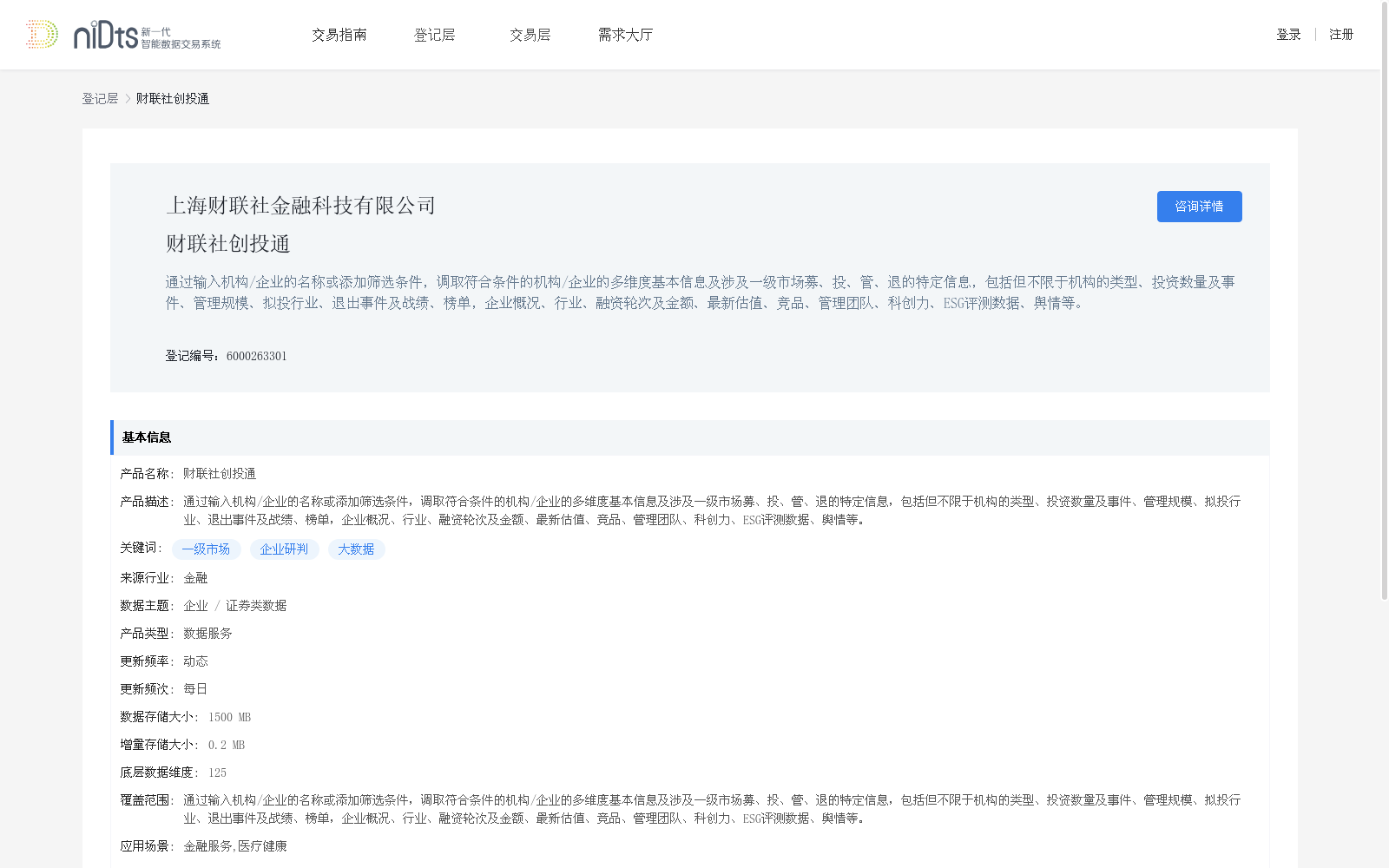
Task: Open the 交易指南 menu item
Action: click(x=339, y=35)
